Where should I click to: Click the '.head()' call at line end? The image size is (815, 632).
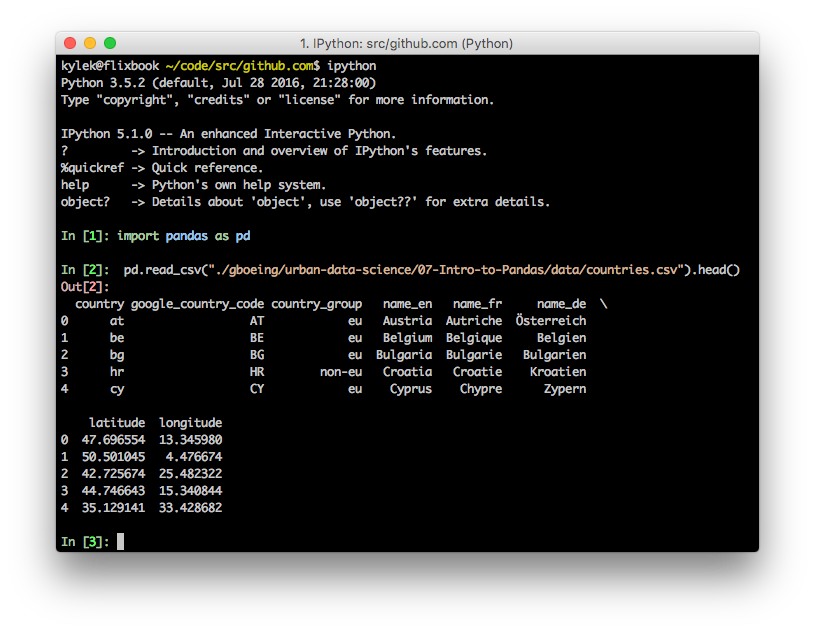click(715, 270)
